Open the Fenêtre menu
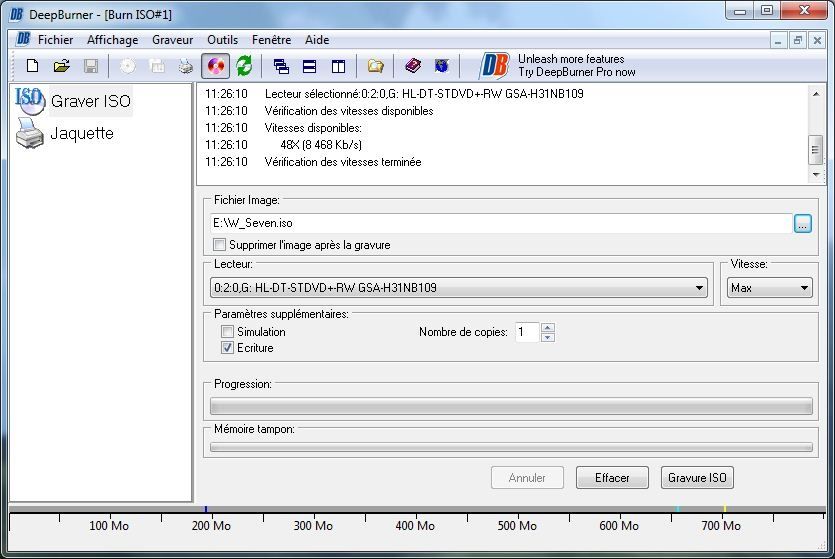 [x=272, y=40]
